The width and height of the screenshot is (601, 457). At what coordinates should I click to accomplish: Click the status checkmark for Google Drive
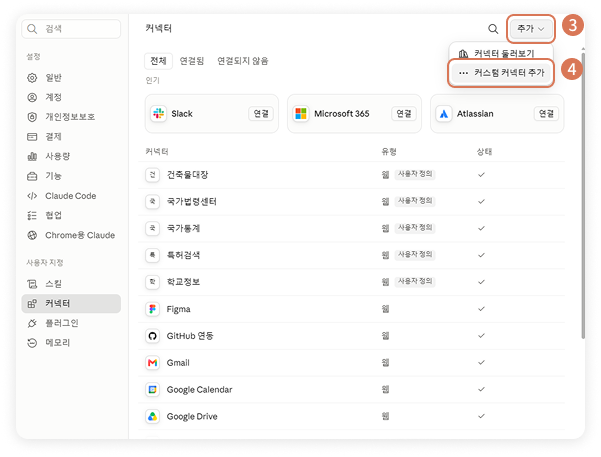481,416
